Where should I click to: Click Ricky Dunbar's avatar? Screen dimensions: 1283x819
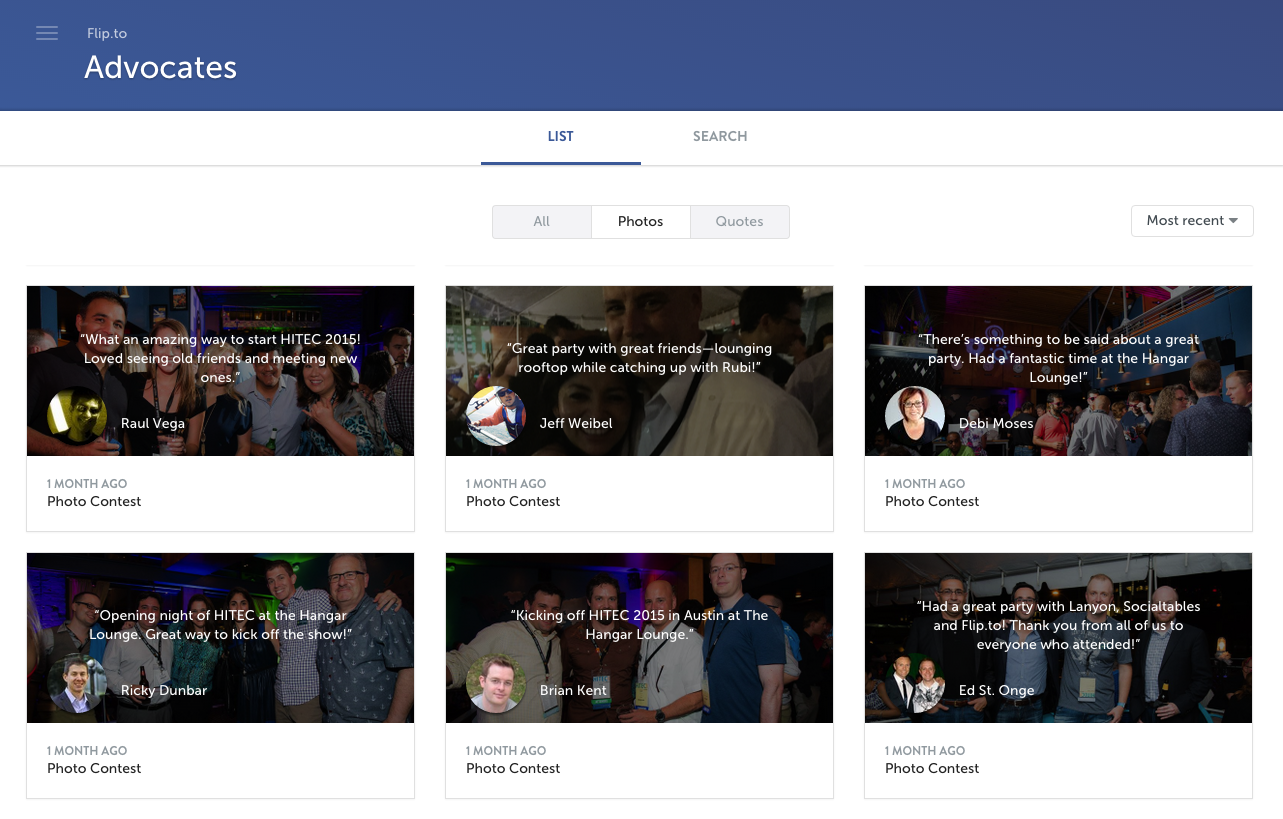[x=77, y=683]
